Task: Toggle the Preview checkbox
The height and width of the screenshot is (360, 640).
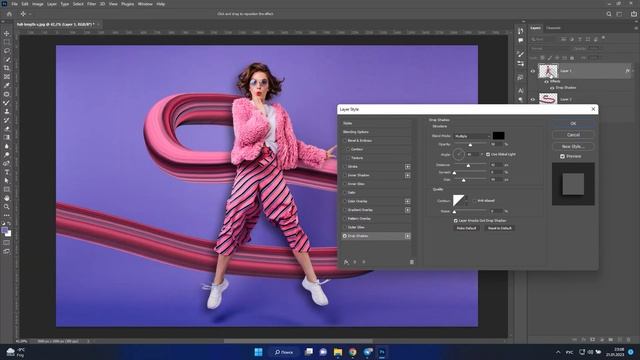Action: 562,156
